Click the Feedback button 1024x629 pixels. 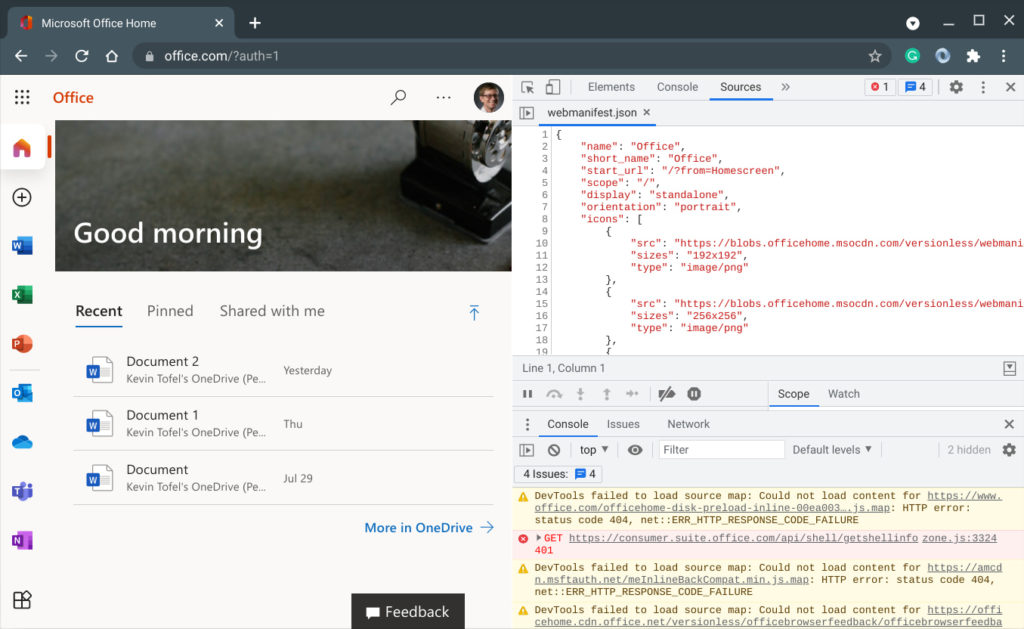click(x=408, y=611)
